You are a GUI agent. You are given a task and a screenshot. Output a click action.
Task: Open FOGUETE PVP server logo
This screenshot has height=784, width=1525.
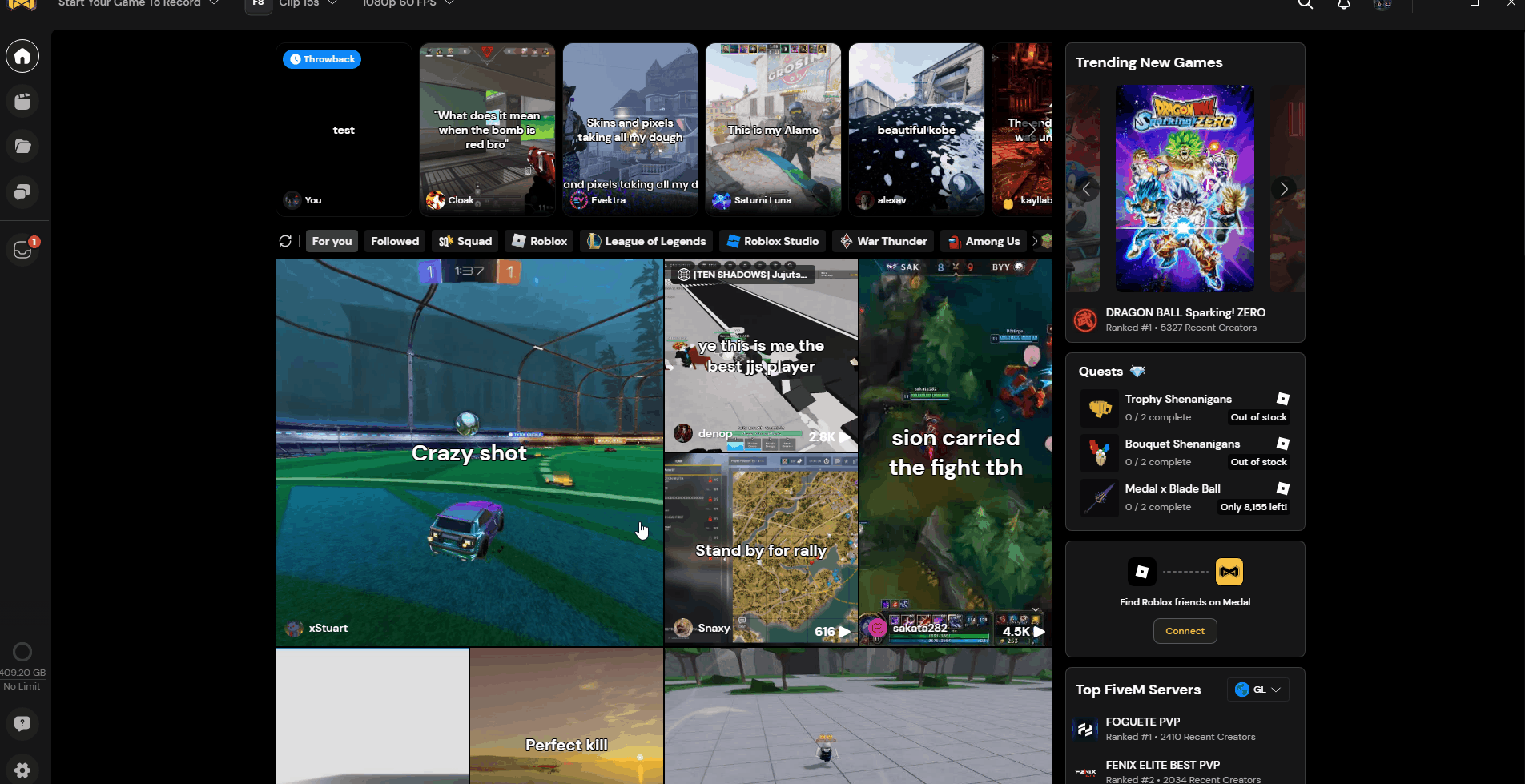[x=1085, y=729]
